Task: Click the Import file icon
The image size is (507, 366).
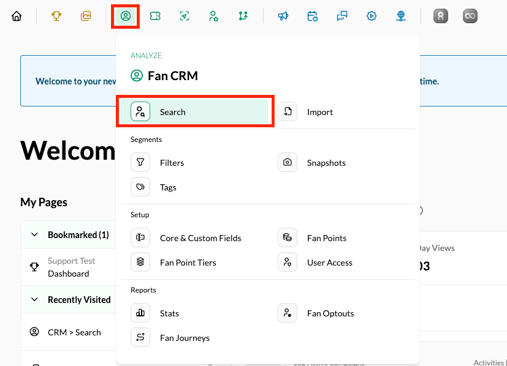Action: click(x=288, y=111)
